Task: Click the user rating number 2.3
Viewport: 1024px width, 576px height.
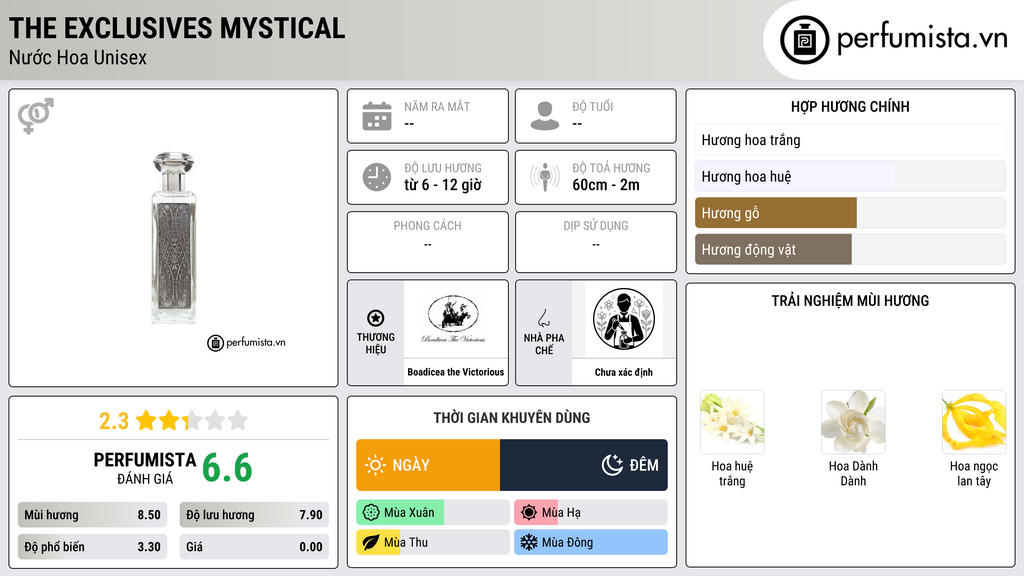Action: tap(114, 421)
